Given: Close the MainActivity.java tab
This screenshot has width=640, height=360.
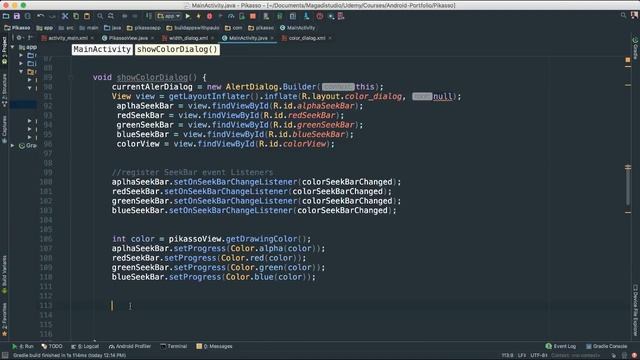Looking at the screenshot, I should [272, 38].
